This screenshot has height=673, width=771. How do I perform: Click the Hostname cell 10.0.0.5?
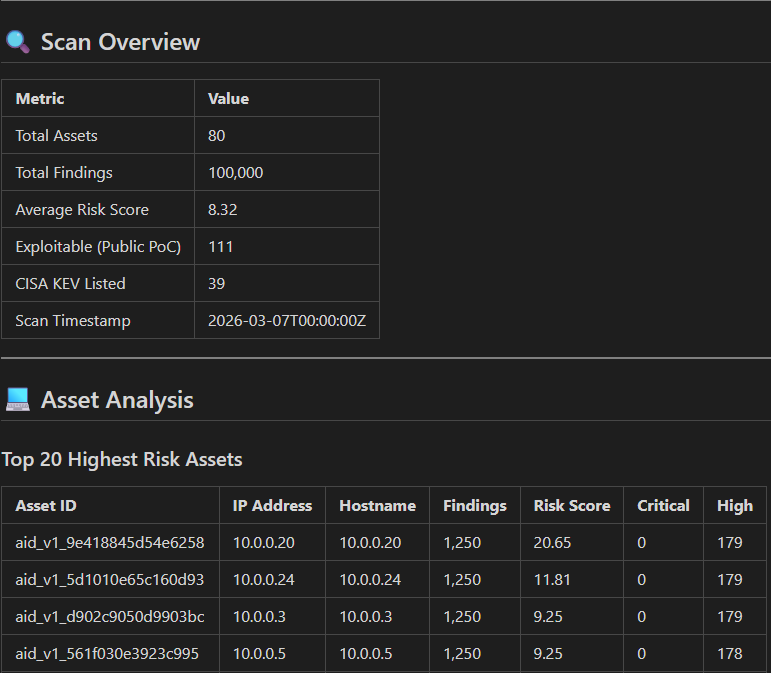click(x=366, y=653)
